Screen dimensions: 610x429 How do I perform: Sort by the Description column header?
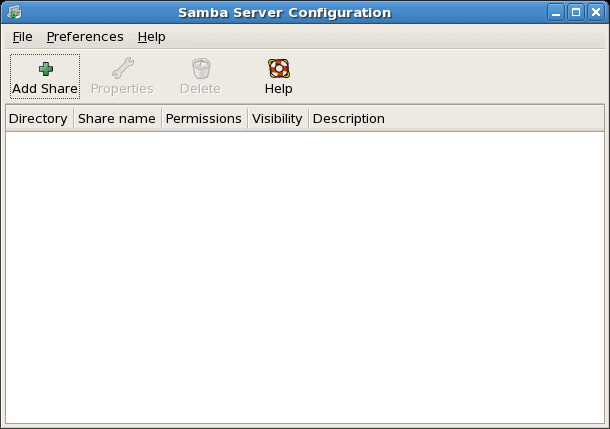point(456,119)
